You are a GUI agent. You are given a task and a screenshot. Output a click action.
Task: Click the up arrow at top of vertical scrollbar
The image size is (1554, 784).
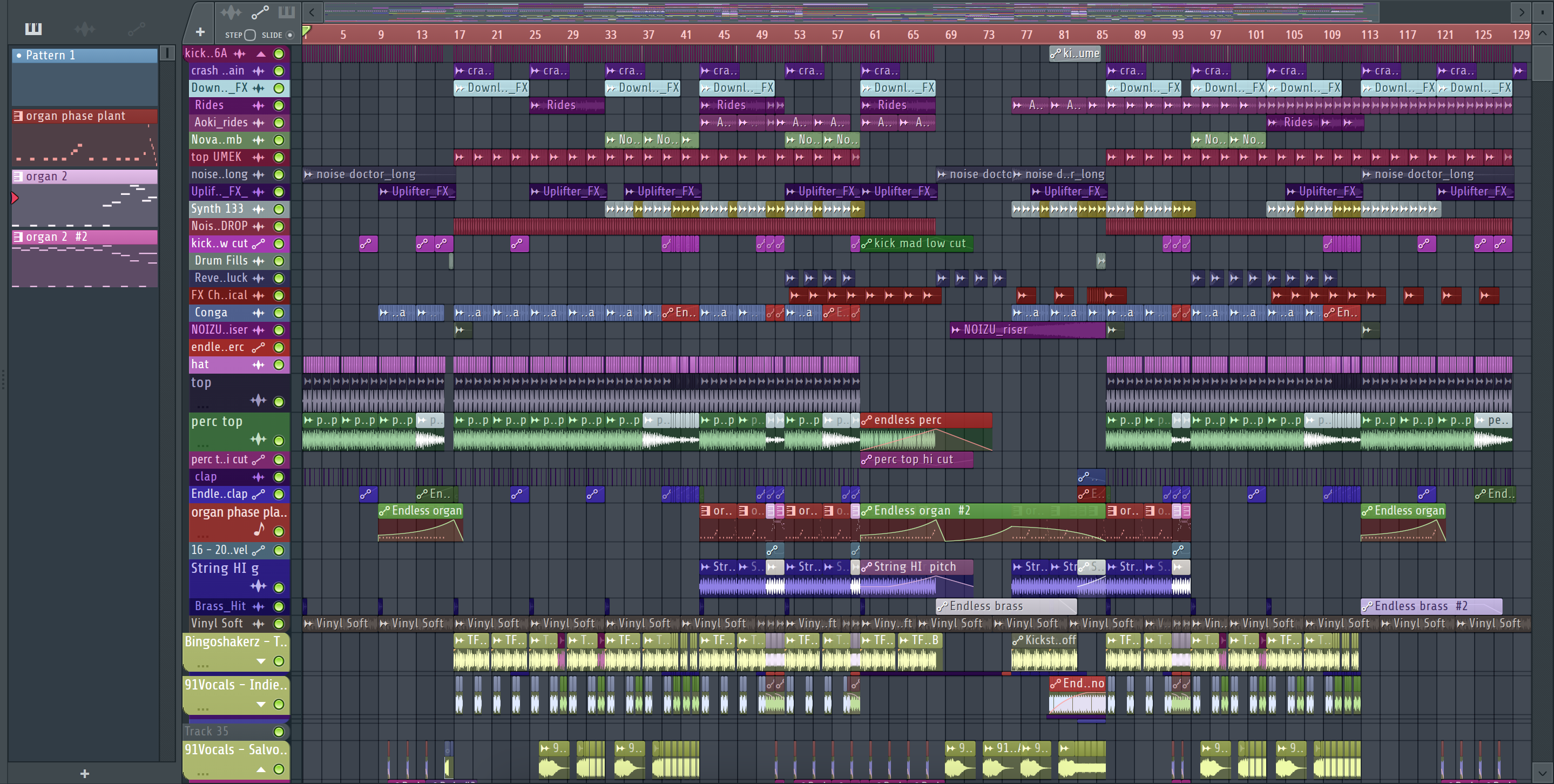[1542, 34]
